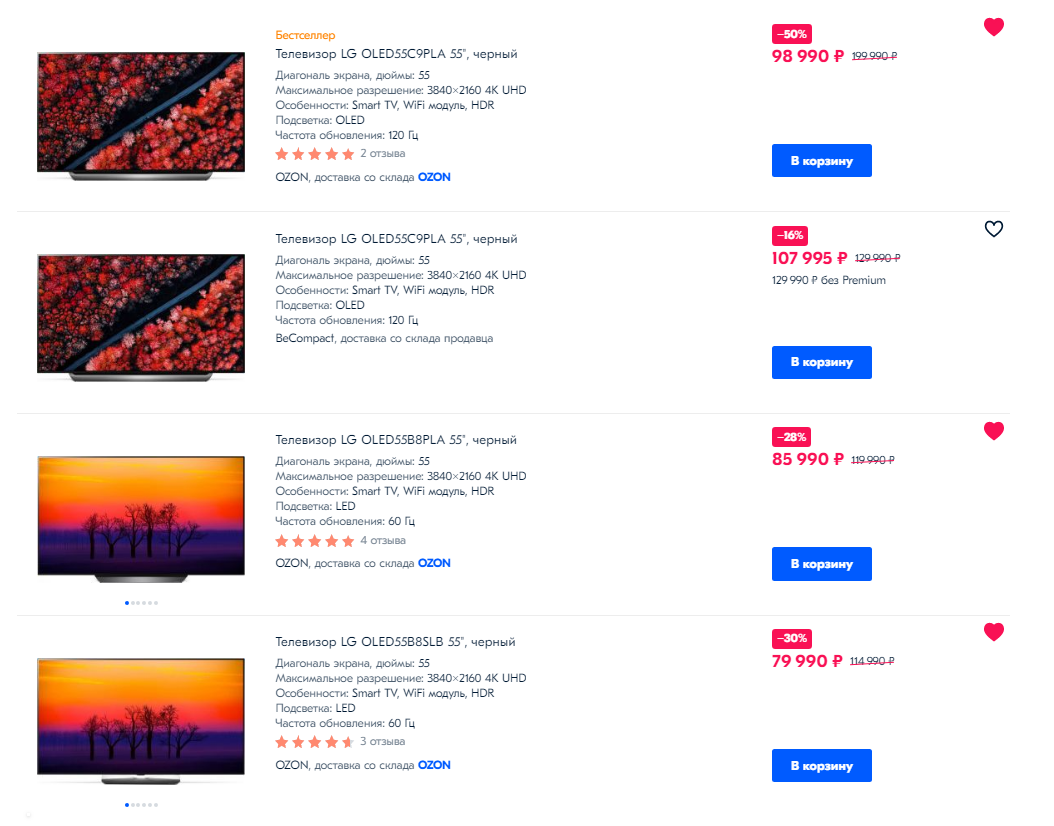1054x826 pixels.
Task: Click star rating of OLED55B8SLB
Action: pyautogui.click(x=314, y=742)
